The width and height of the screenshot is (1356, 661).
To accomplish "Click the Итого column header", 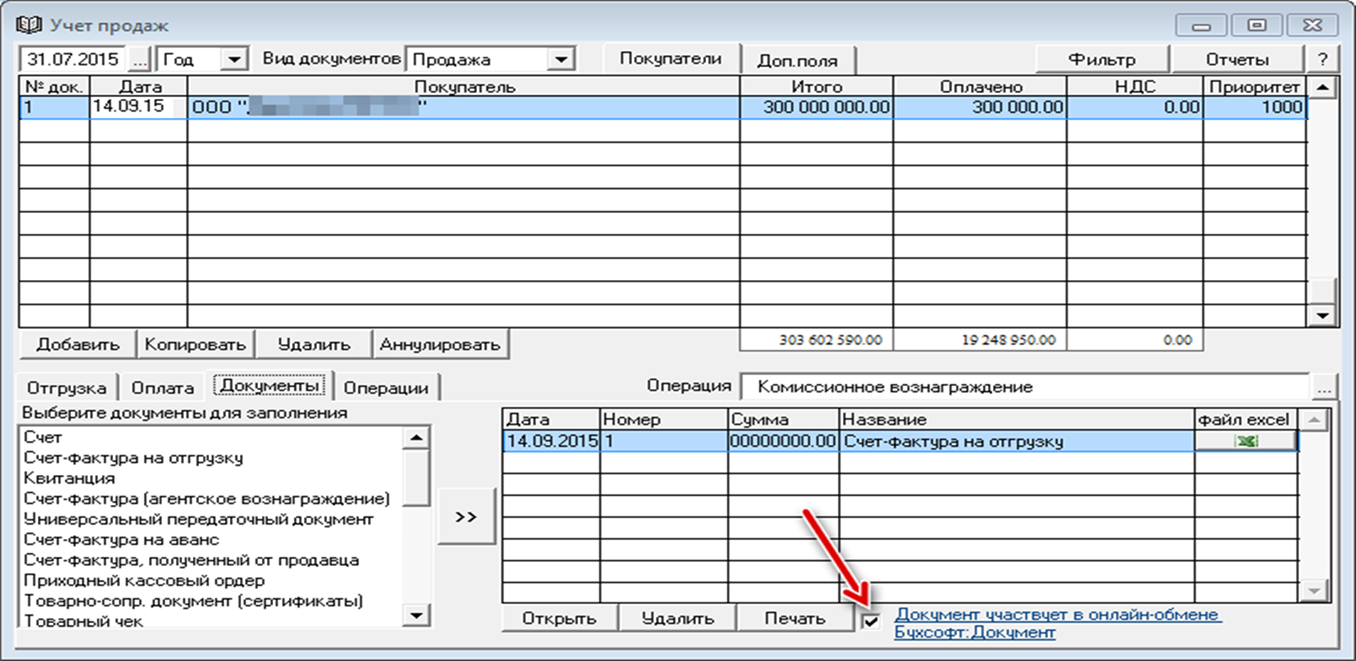I will [816, 87].
